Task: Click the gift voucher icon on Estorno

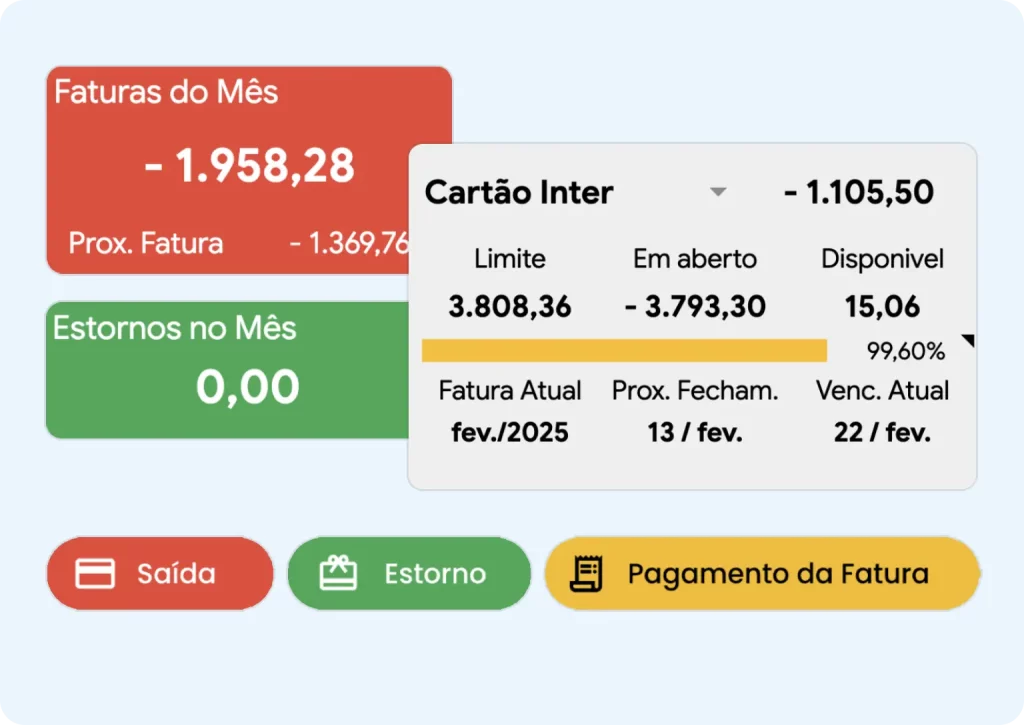Action: [x=338, y=573]
